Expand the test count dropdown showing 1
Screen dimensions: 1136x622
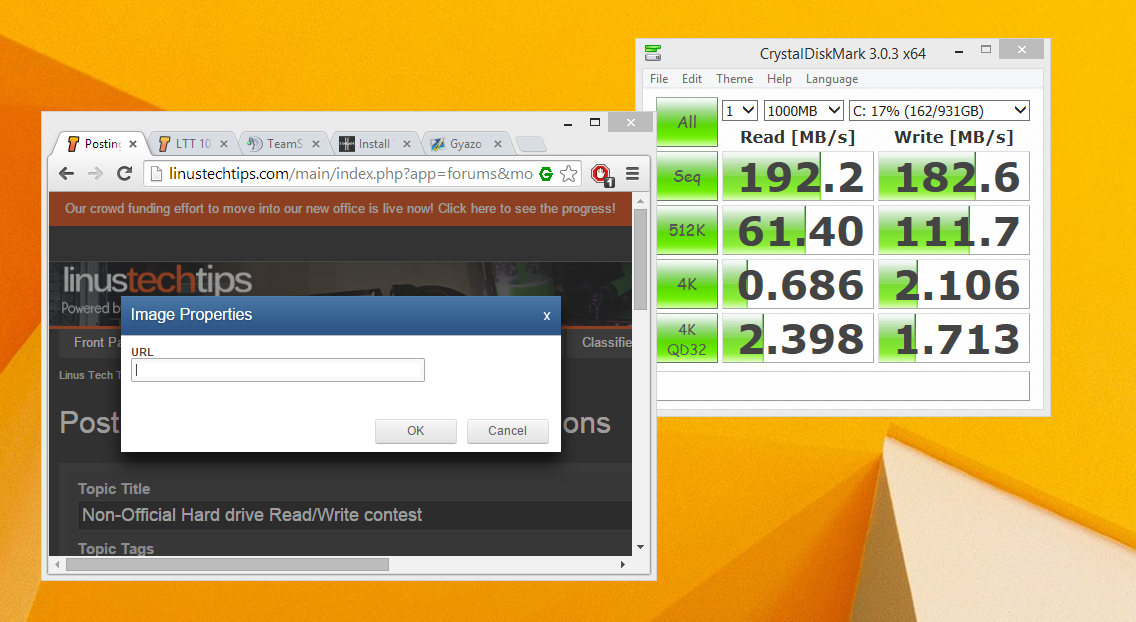pos(740,111)
